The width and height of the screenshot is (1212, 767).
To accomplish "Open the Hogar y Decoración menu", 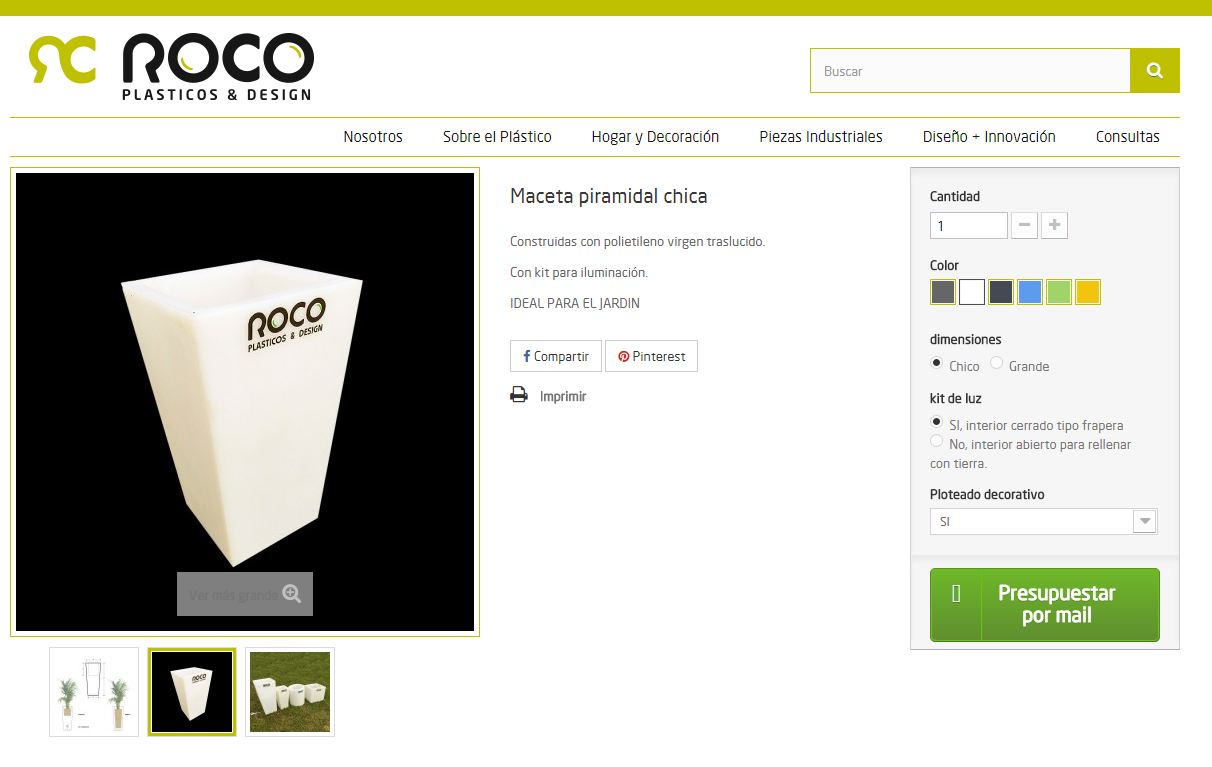I will pos(655,137).
